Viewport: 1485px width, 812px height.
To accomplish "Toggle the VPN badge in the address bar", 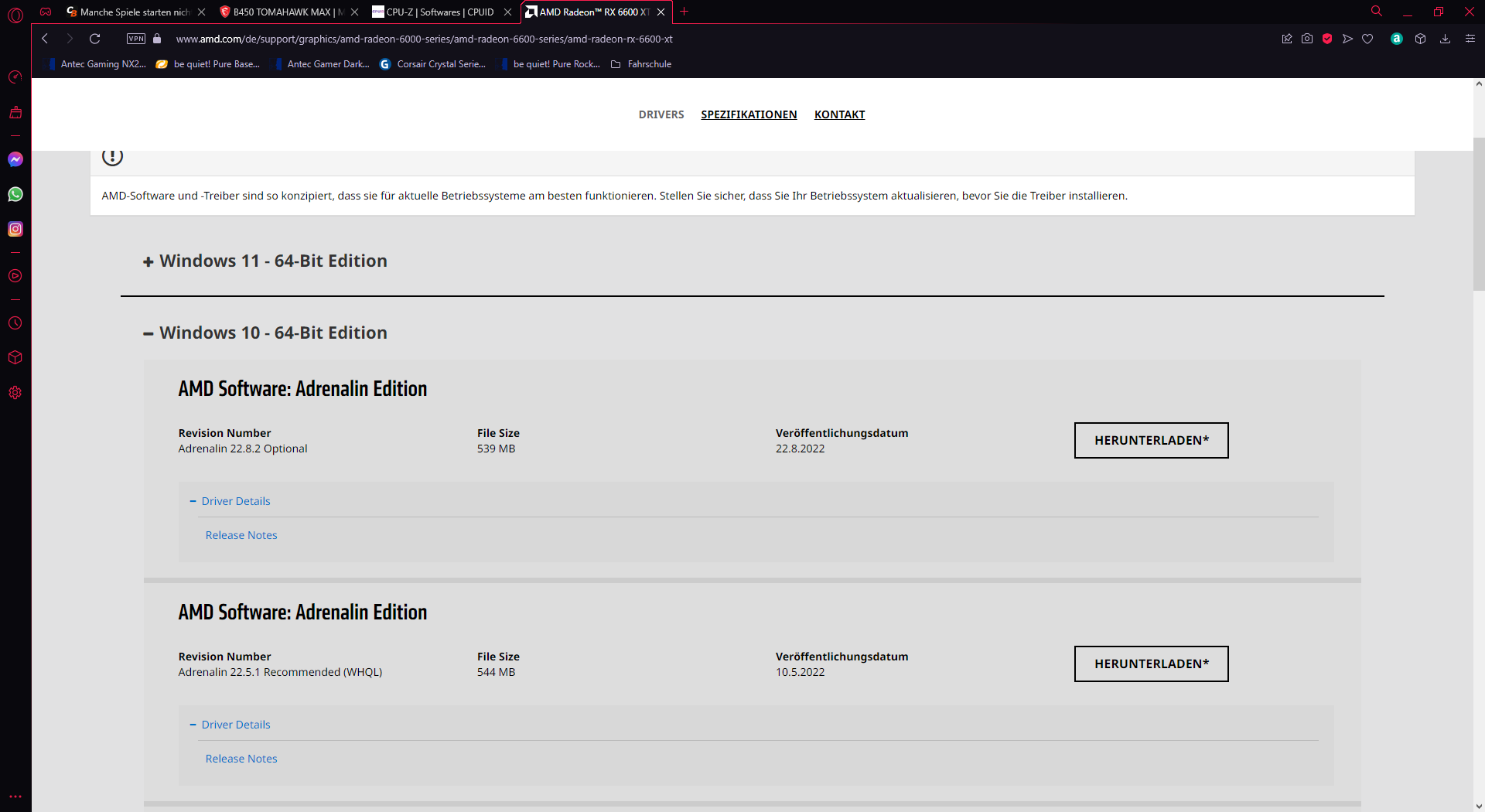I will (x=136, y=39).
